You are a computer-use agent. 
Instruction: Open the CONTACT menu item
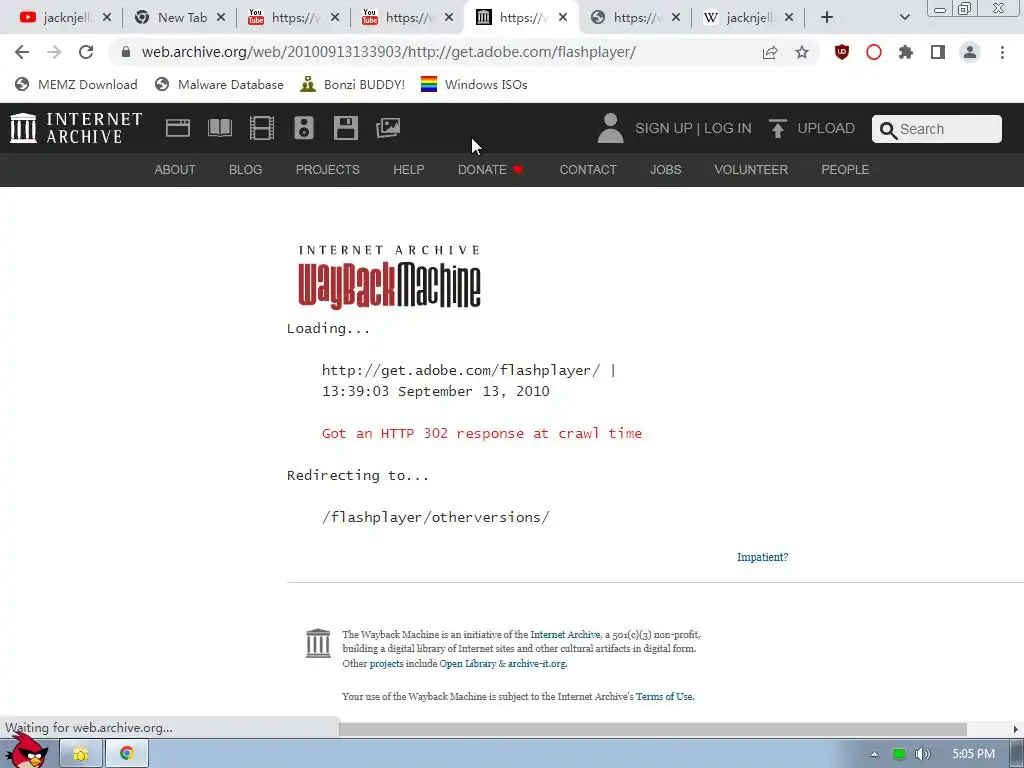pos(588,170)
